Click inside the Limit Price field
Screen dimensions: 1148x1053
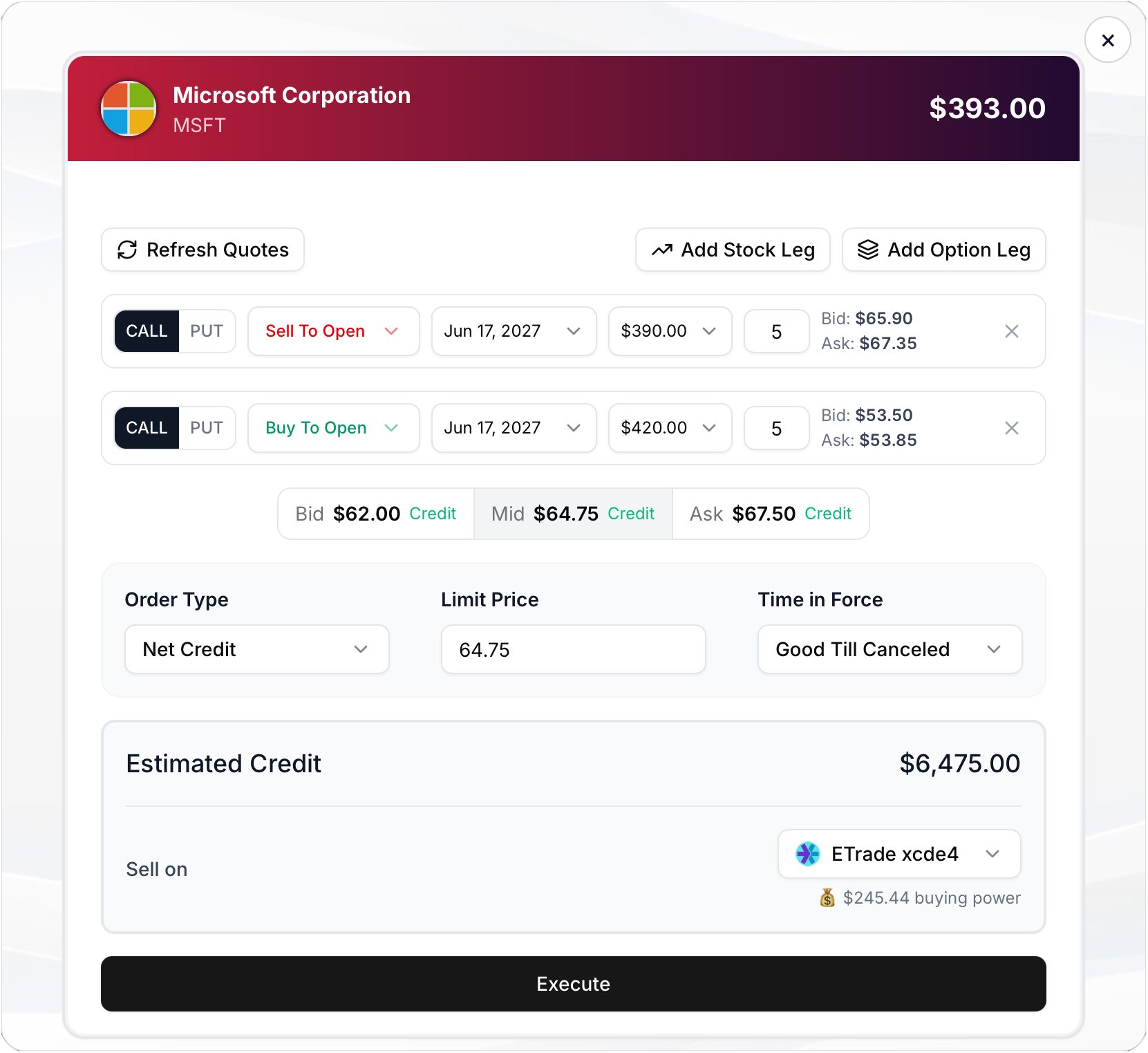tap(572, 649)
